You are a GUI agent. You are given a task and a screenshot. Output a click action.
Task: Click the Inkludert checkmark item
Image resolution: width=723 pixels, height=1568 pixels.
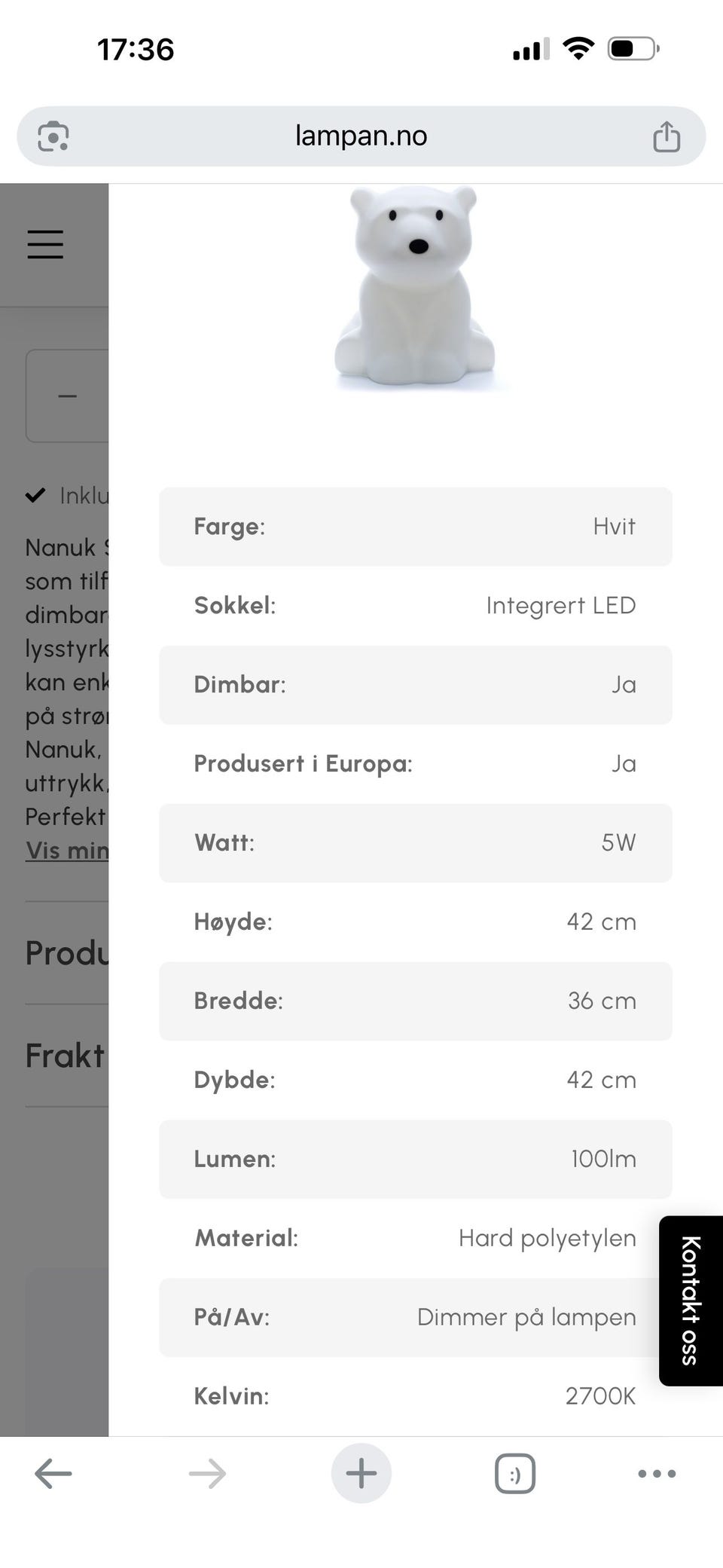coord(68,495)
